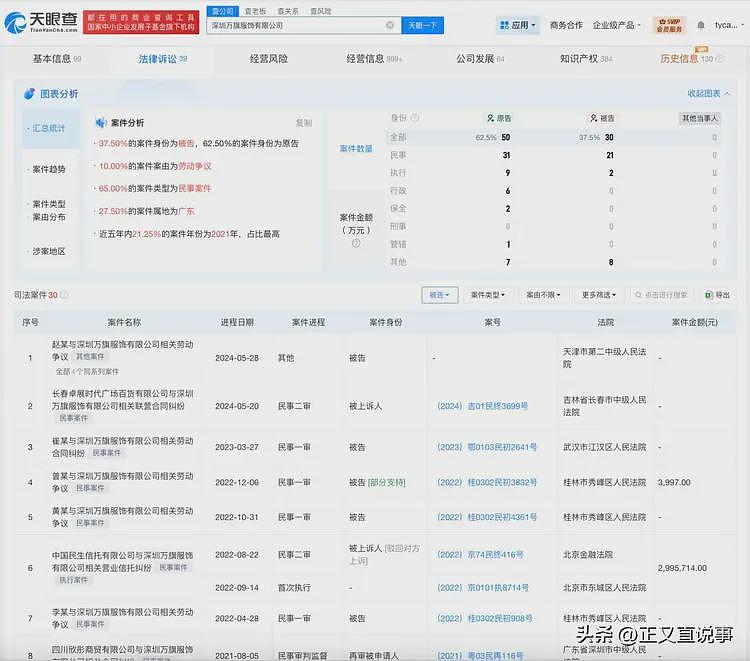Switch to the 基本信息 tab
750x661 pixels.
click(56, 59)
